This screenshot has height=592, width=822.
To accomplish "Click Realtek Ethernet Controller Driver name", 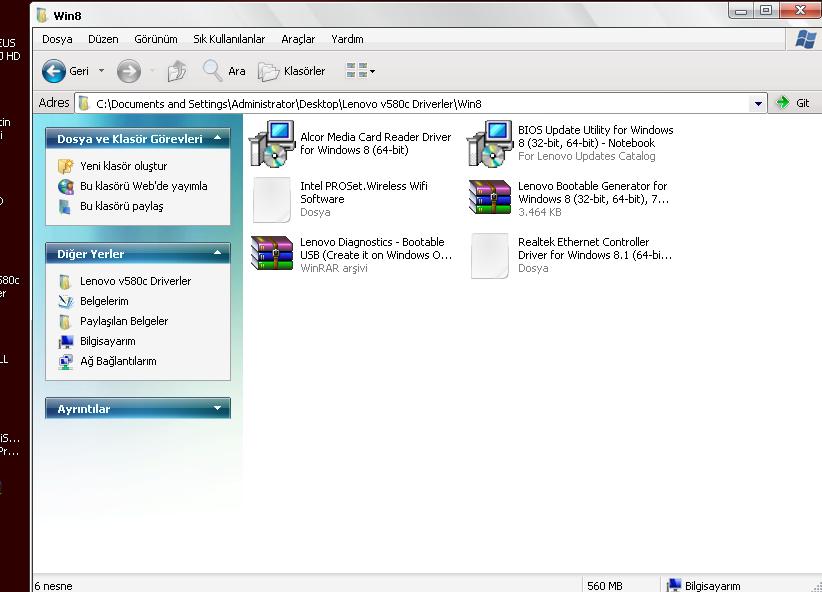I will point(595,249).
